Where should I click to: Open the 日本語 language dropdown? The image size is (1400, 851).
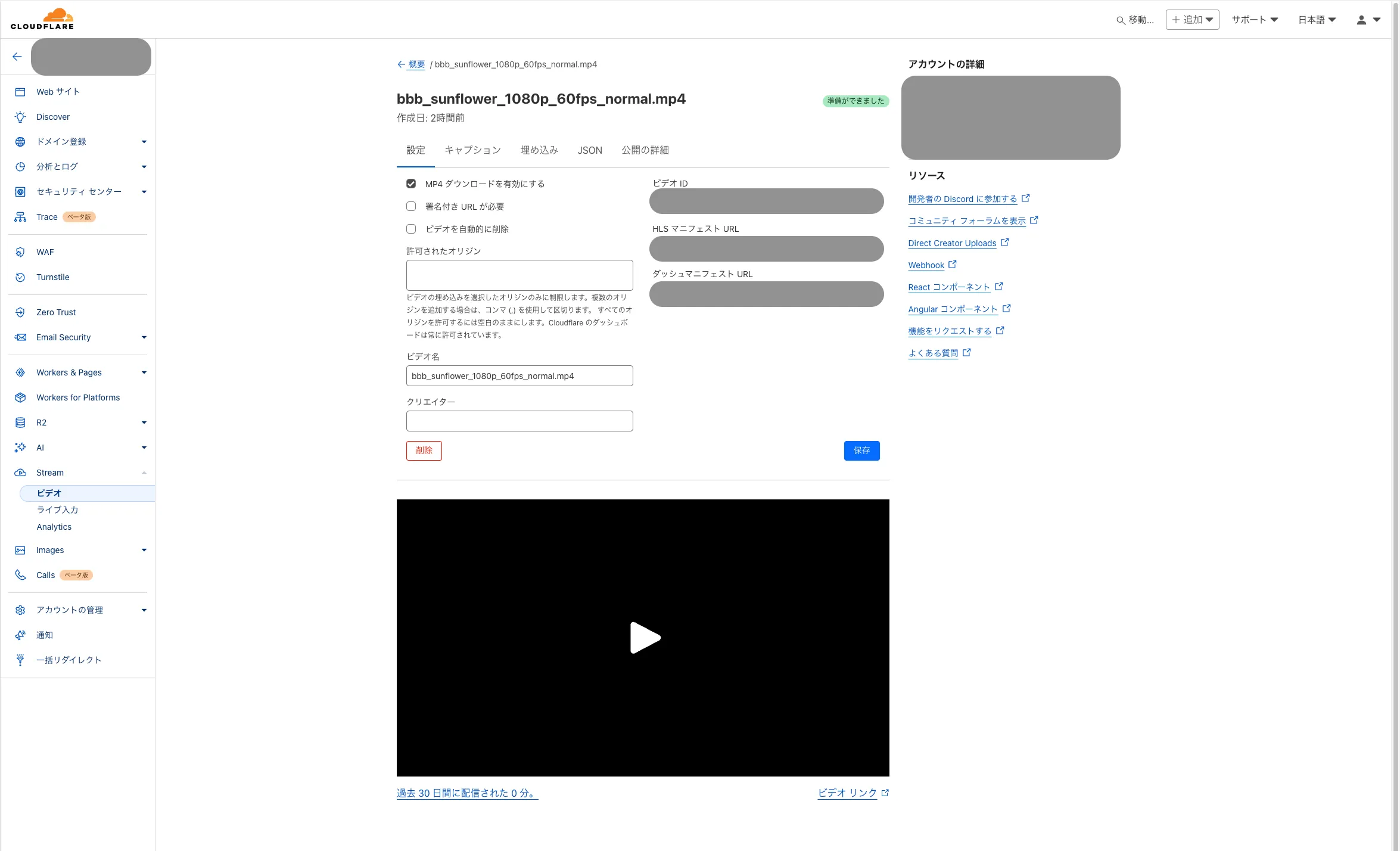point(1317,19)
